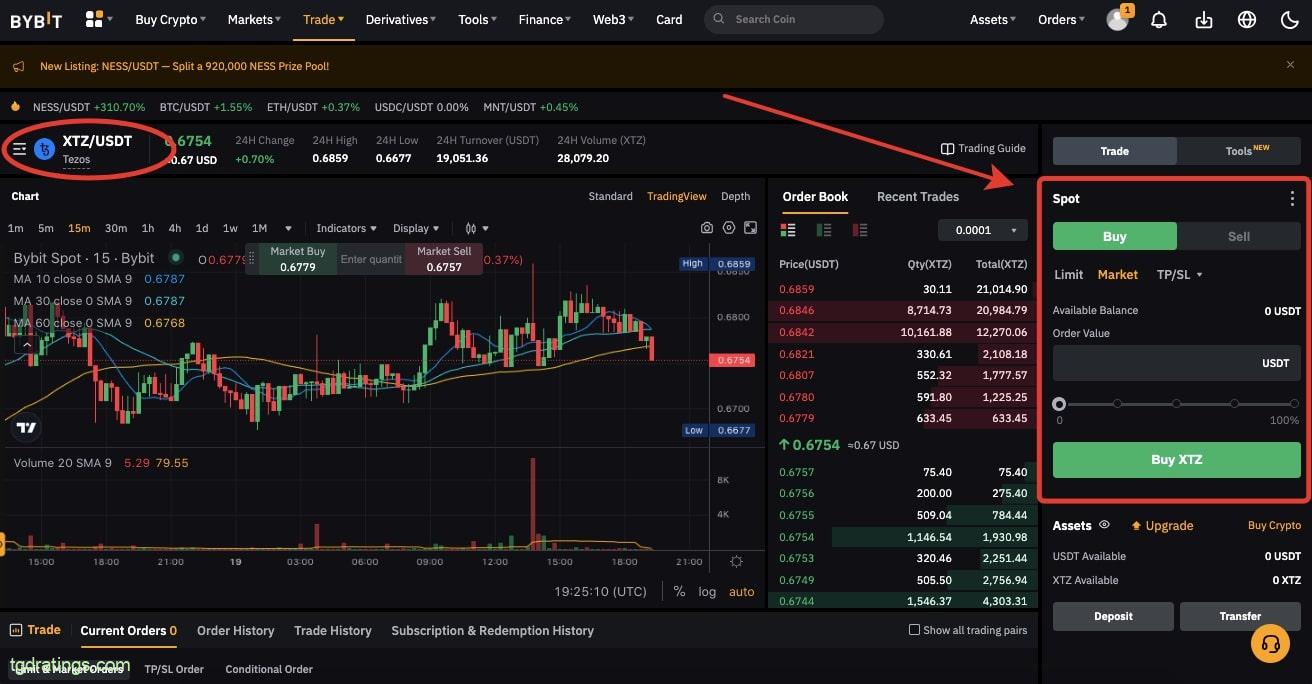
Task: Show buy orders only view icon
Action: point(824,230)
